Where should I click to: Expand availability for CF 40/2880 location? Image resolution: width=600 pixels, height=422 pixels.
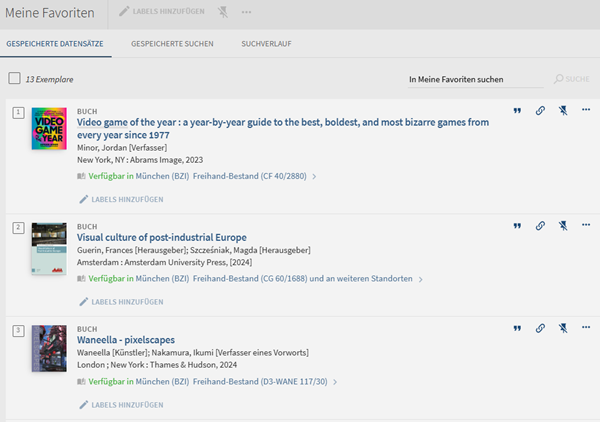coord(314,176)
